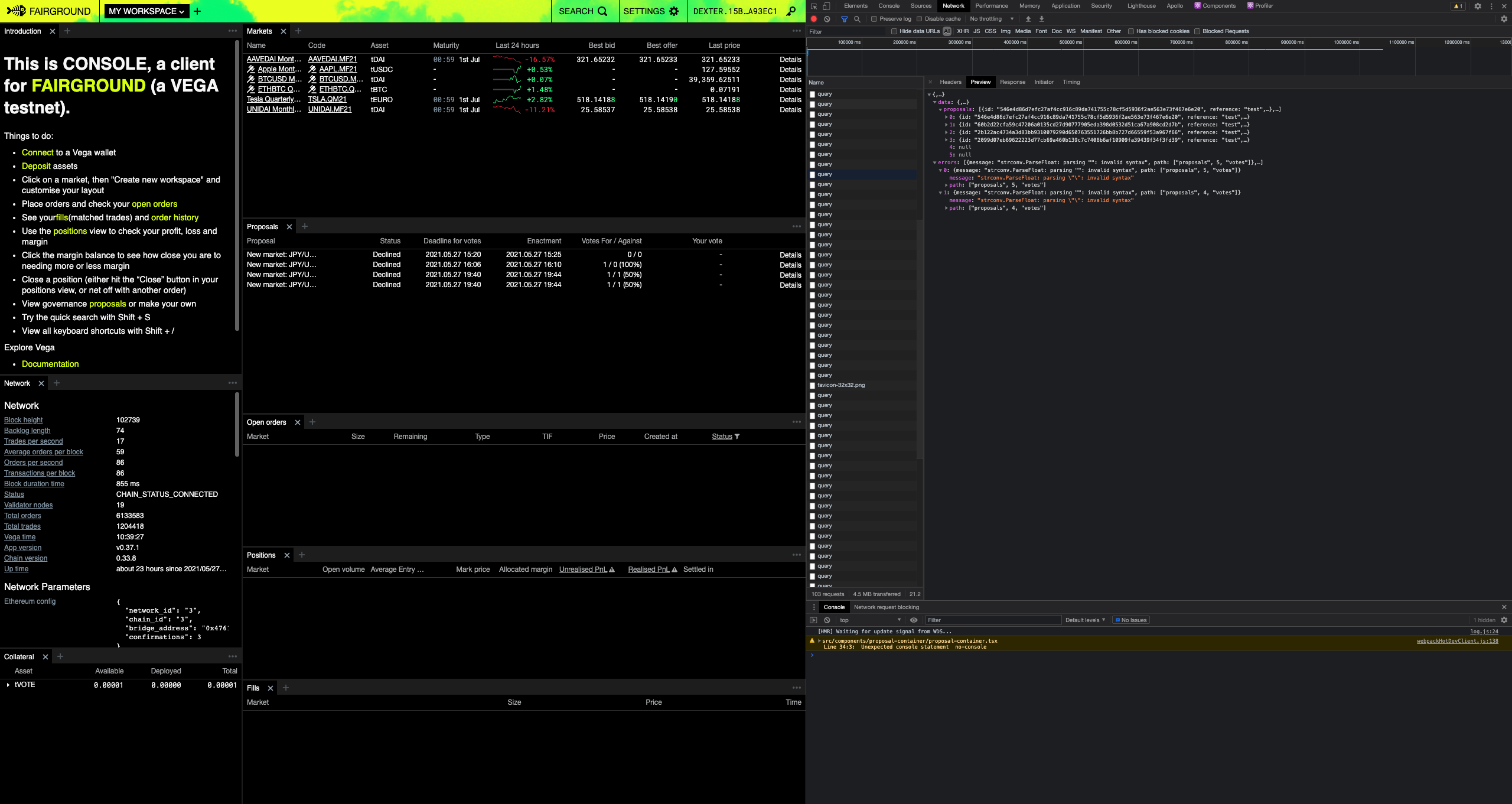This screenshot has height=804, width=1512.
Task: Open DevTools settings with the gear icon
Action: point(1478,6)
